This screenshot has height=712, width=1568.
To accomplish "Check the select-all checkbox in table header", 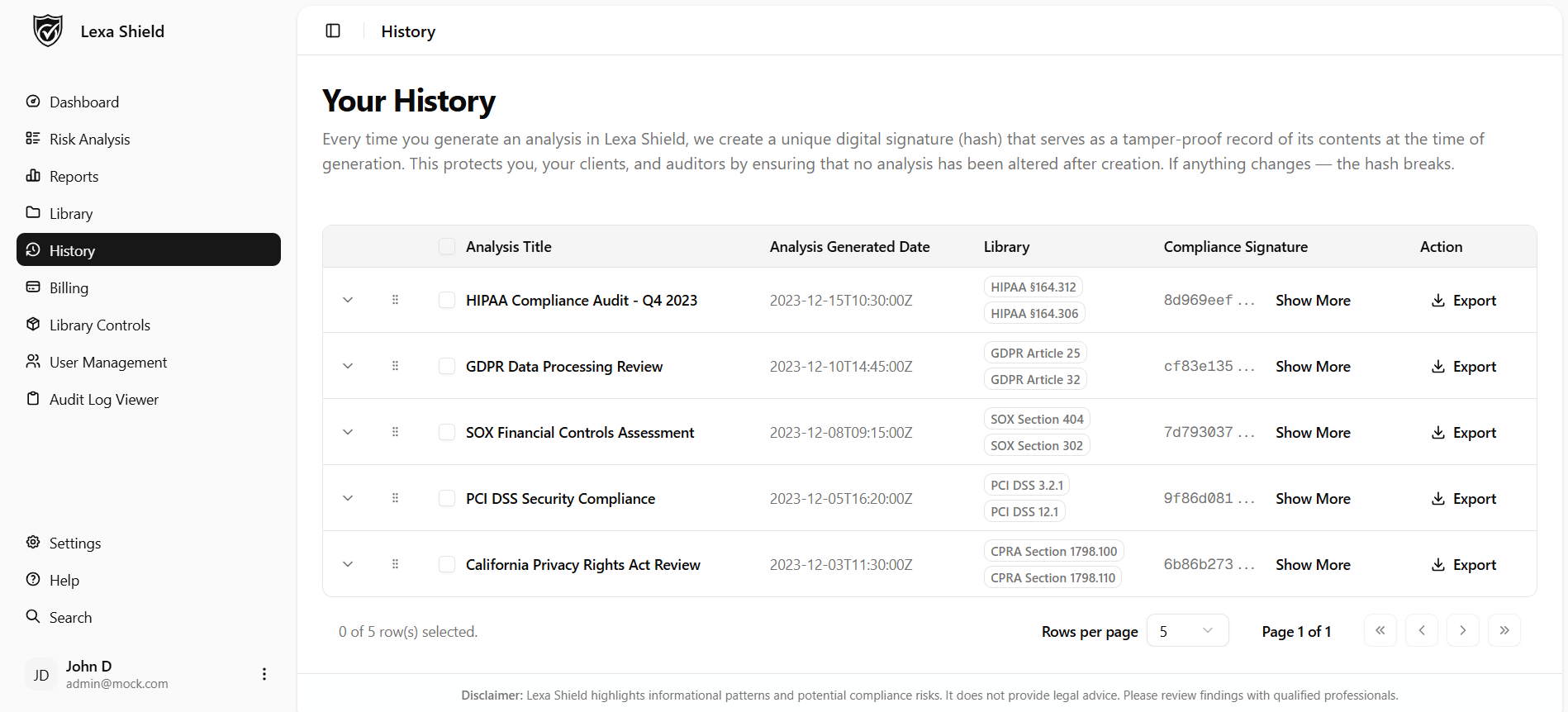I will coord(447,246).
